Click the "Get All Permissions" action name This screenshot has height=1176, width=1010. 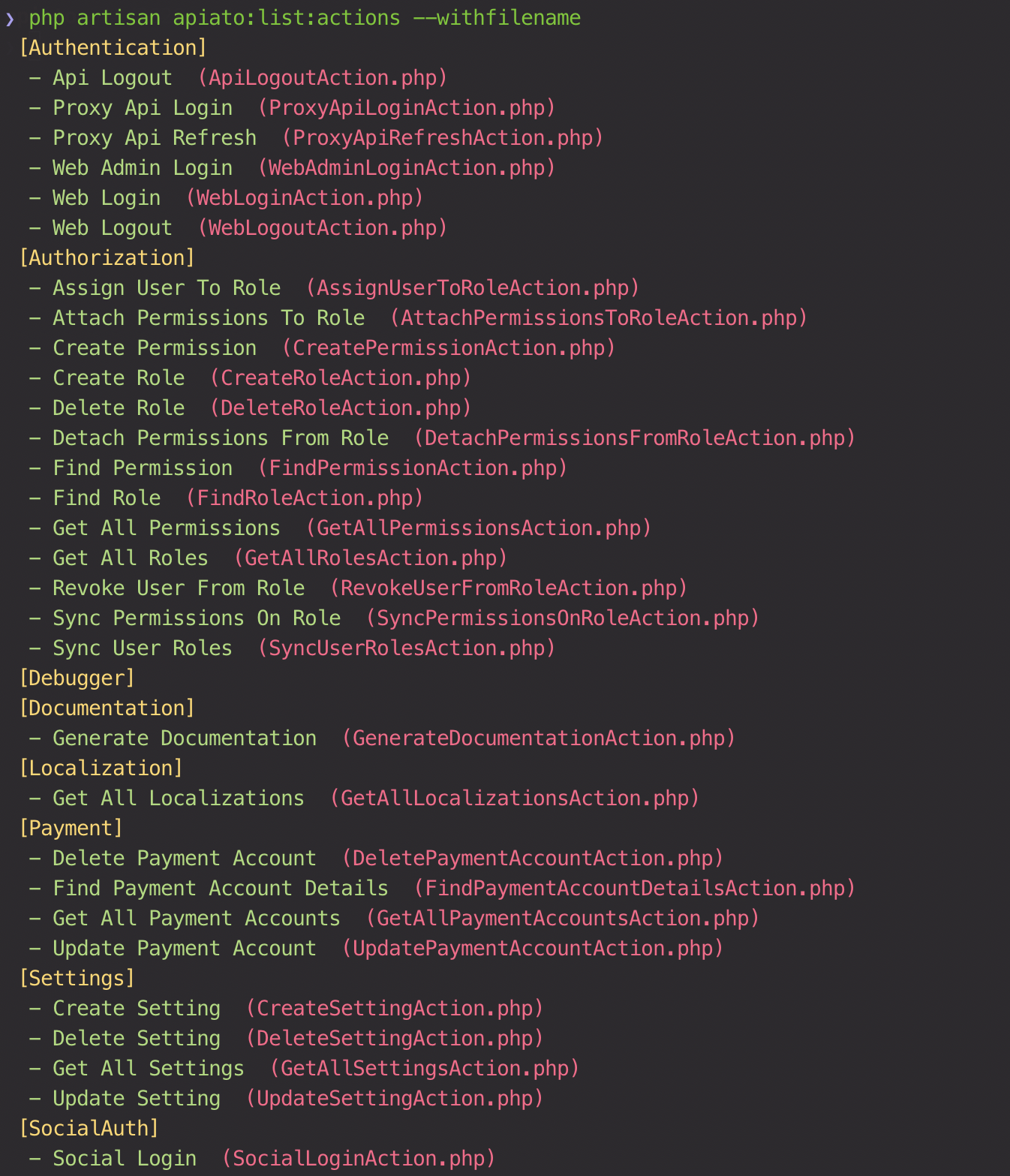(166, 528)
